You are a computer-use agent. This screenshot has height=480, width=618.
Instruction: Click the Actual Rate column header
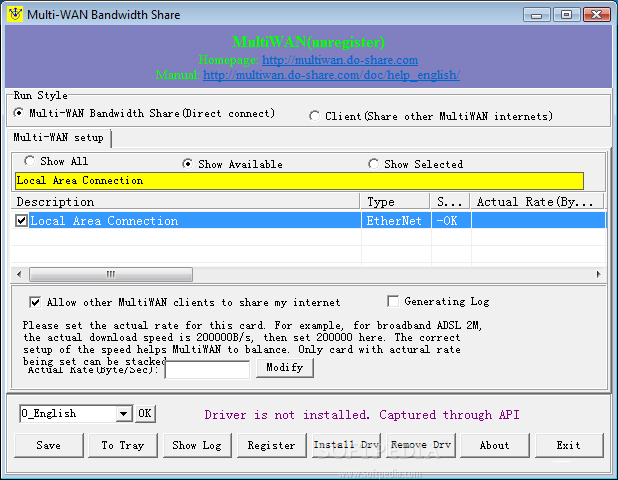537,201
